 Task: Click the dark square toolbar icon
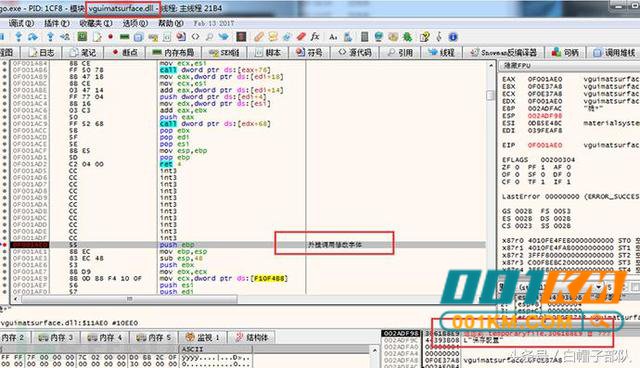point(241,37)
